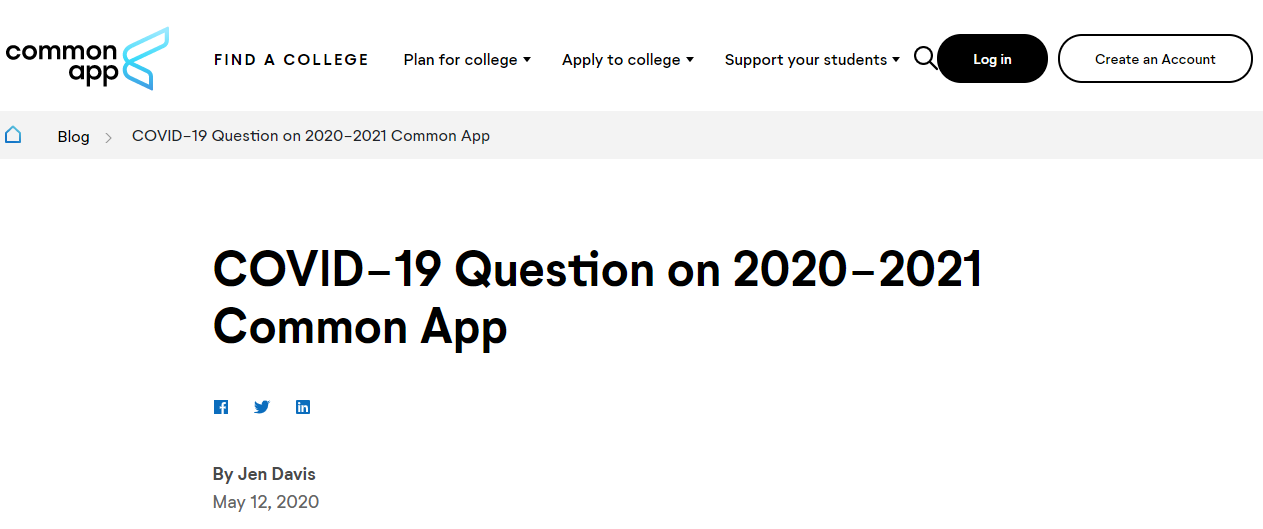This screenshot has height=529, width=1263.
Task: Open the search magnifier icon
Action: (x=925, y=58)
